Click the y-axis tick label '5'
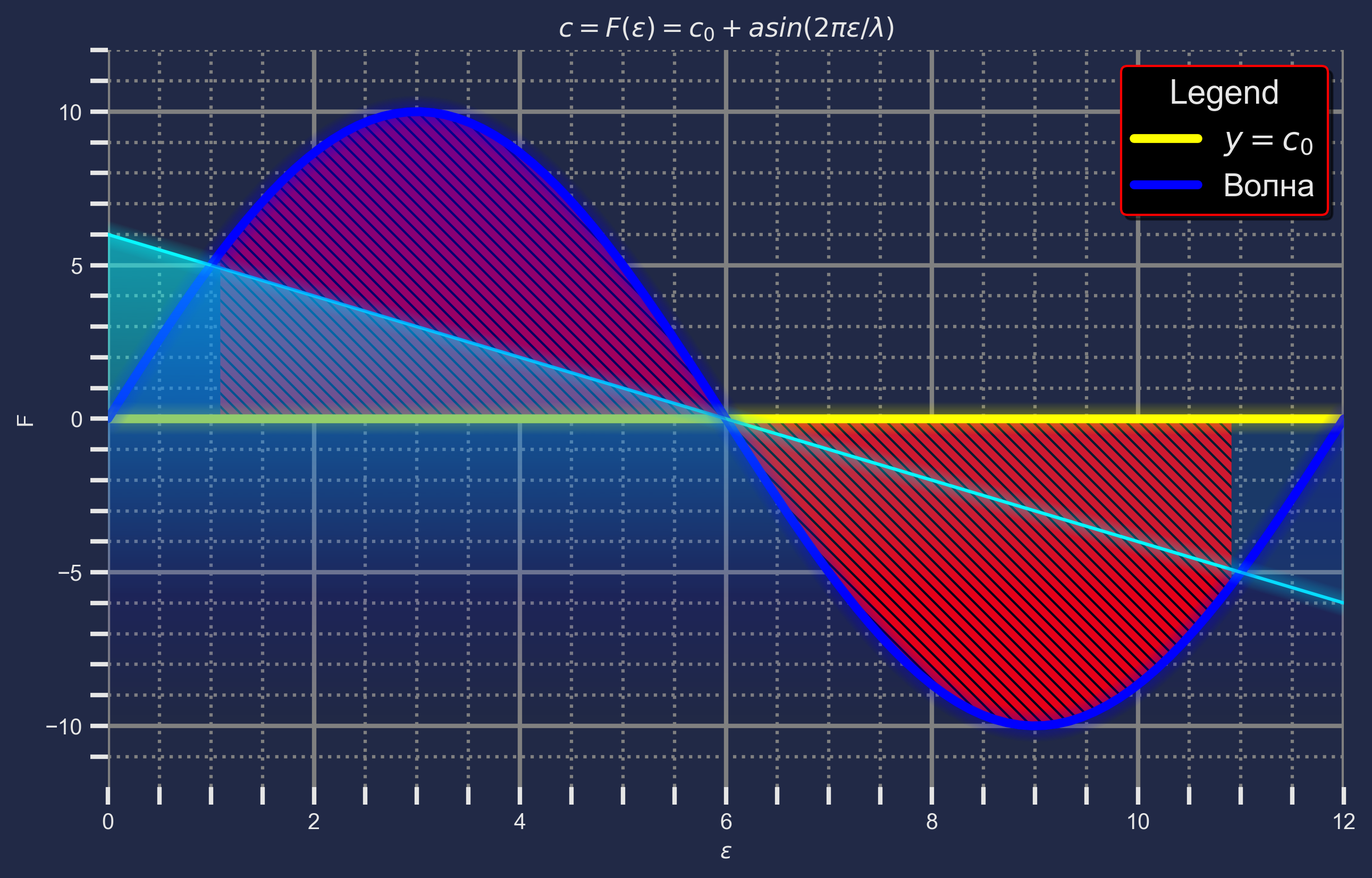The height and width of the screenshot is (878, 1372). [77, 266]
